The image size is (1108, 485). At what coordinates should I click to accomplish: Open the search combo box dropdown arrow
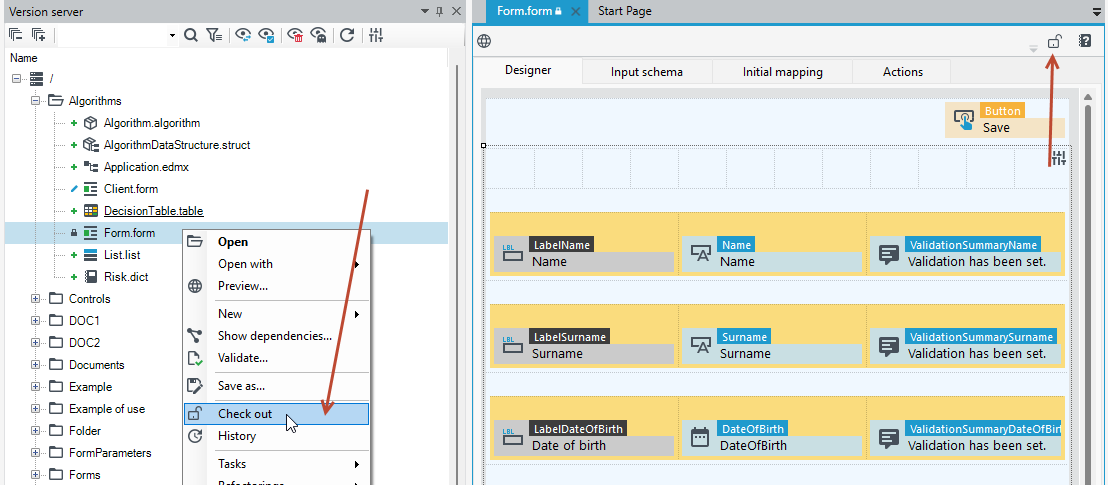(x=172, y=35)
